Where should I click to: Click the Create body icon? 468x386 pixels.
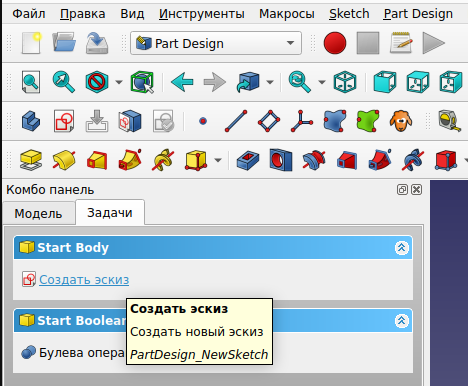point(31,121)
